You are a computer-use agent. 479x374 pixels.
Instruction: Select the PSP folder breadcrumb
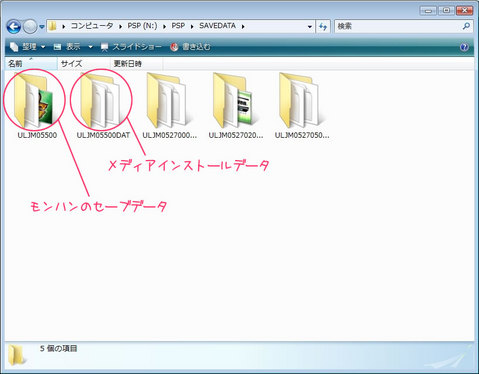point(178,26)
